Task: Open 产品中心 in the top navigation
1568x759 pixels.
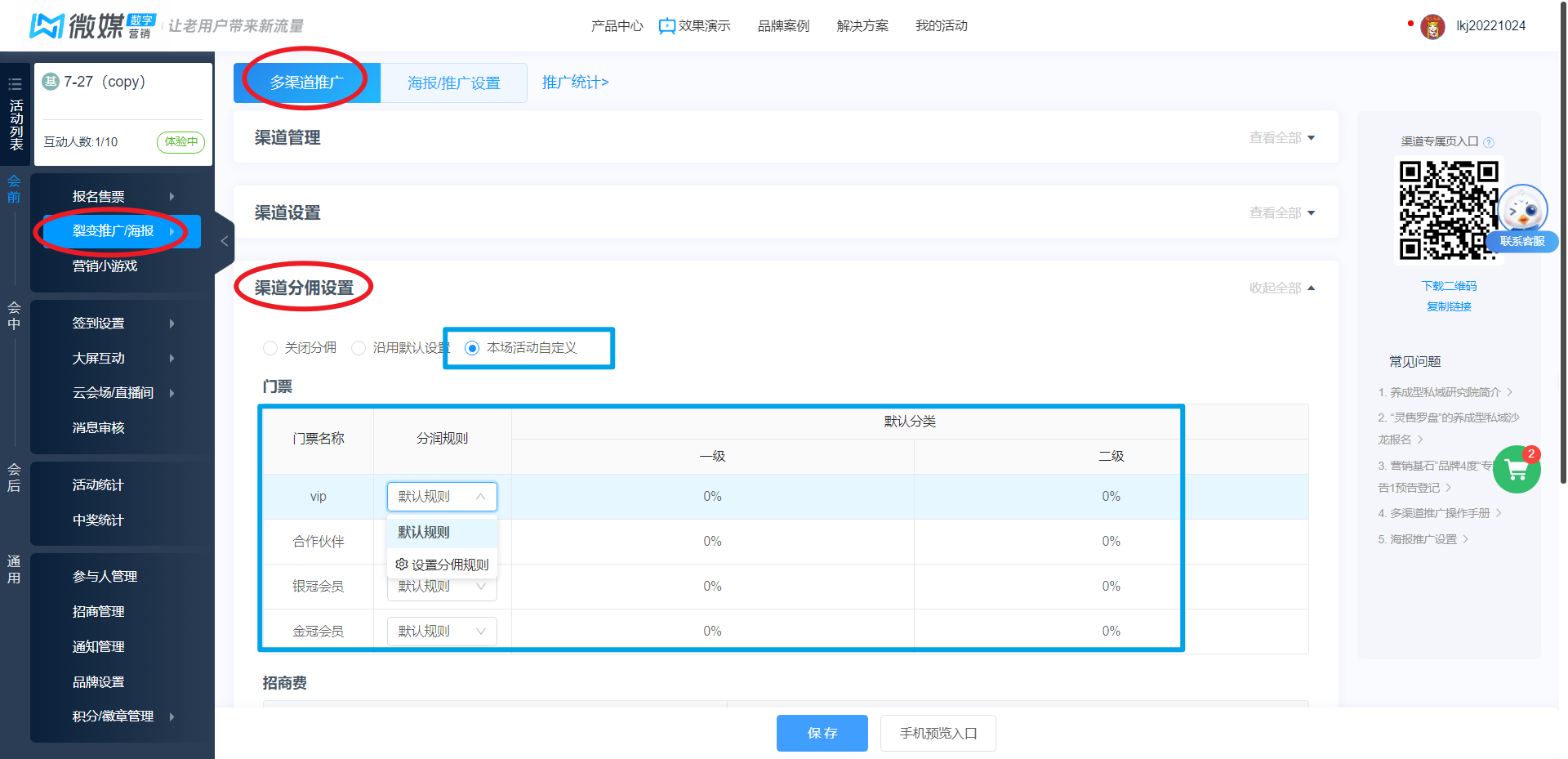Action: click(617, 26)
